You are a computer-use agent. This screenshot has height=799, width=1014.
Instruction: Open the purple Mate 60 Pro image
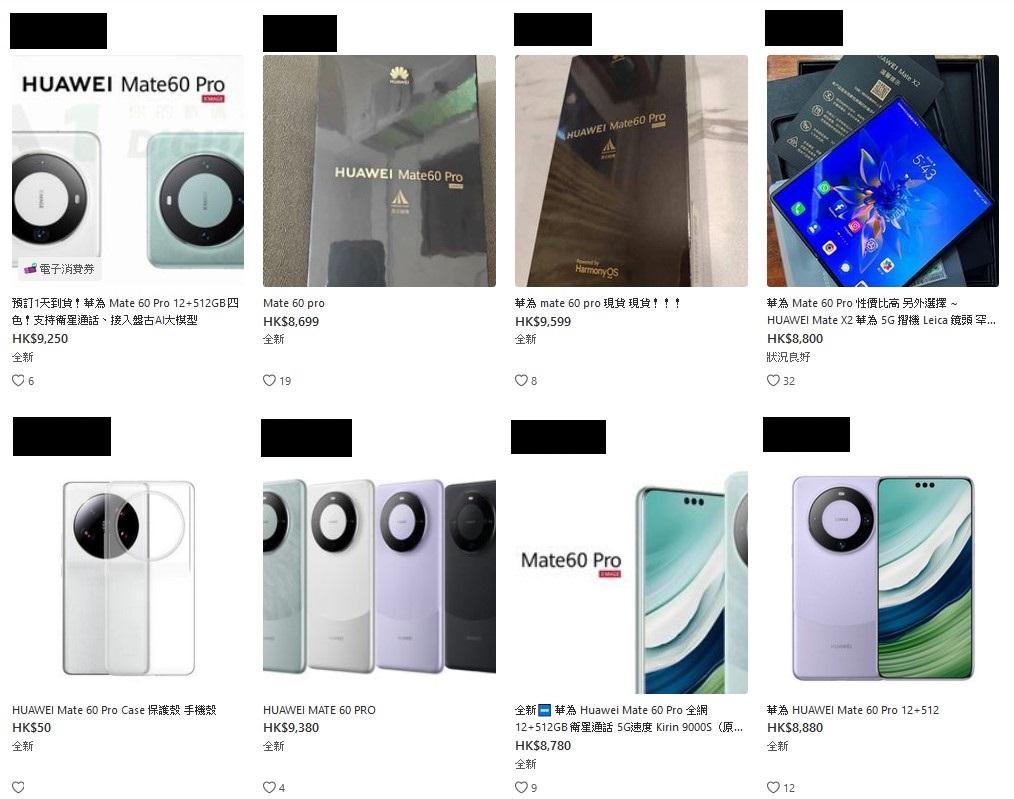tap(883, 578)
